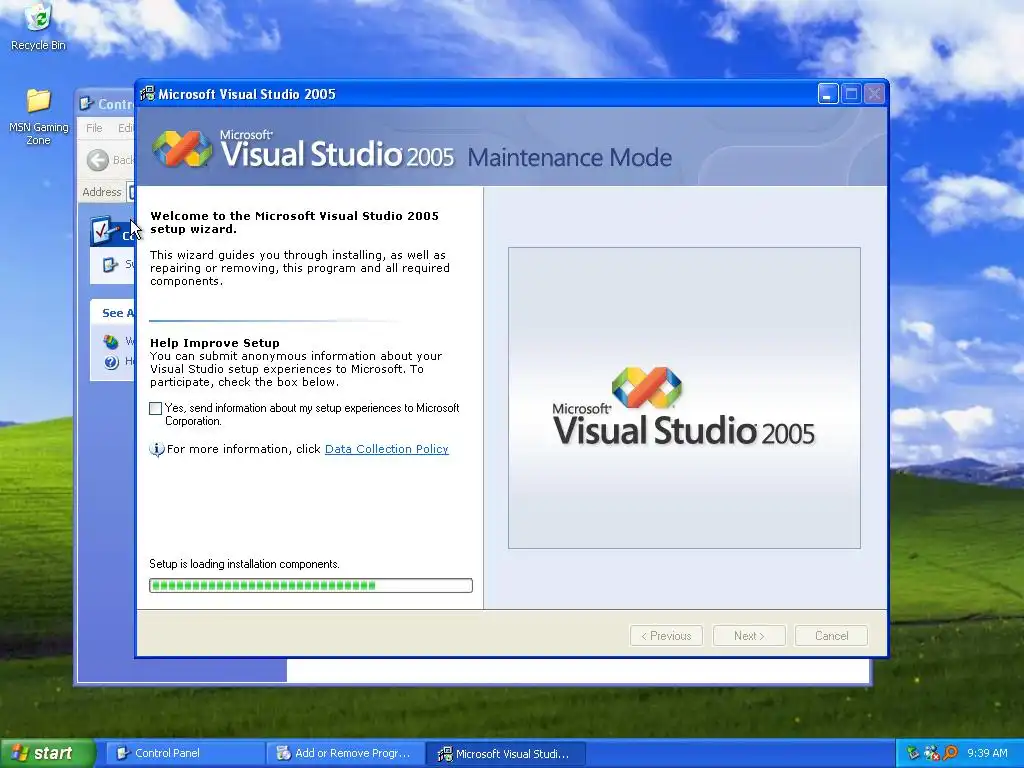Click the orange magnifier system tray icon
This screenshot has height=768, width=1024.
[x=951, y=754]
